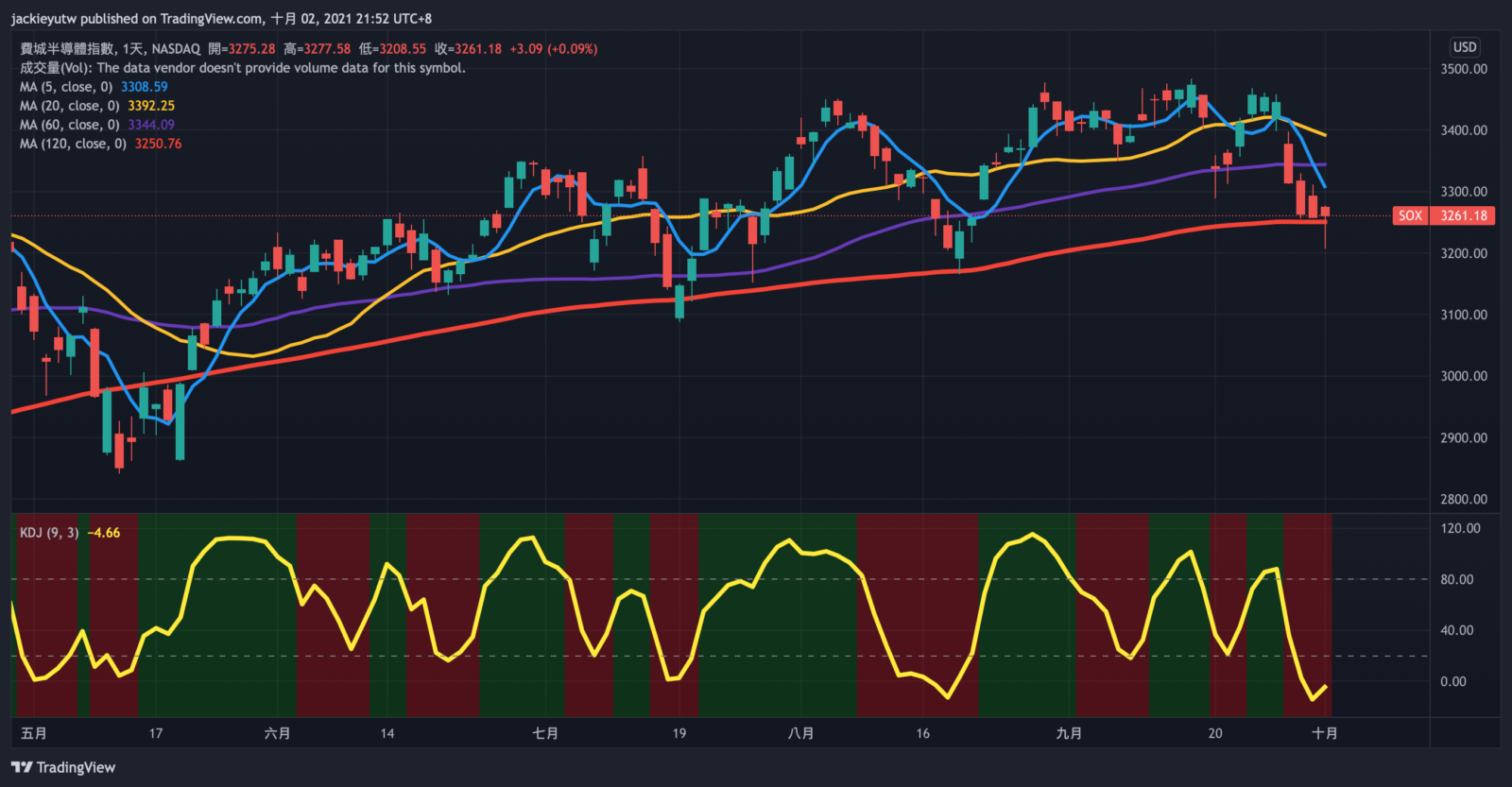Click the TradingView logo icon
This screenshot has width=1512, height=787.
coord(22,767)
